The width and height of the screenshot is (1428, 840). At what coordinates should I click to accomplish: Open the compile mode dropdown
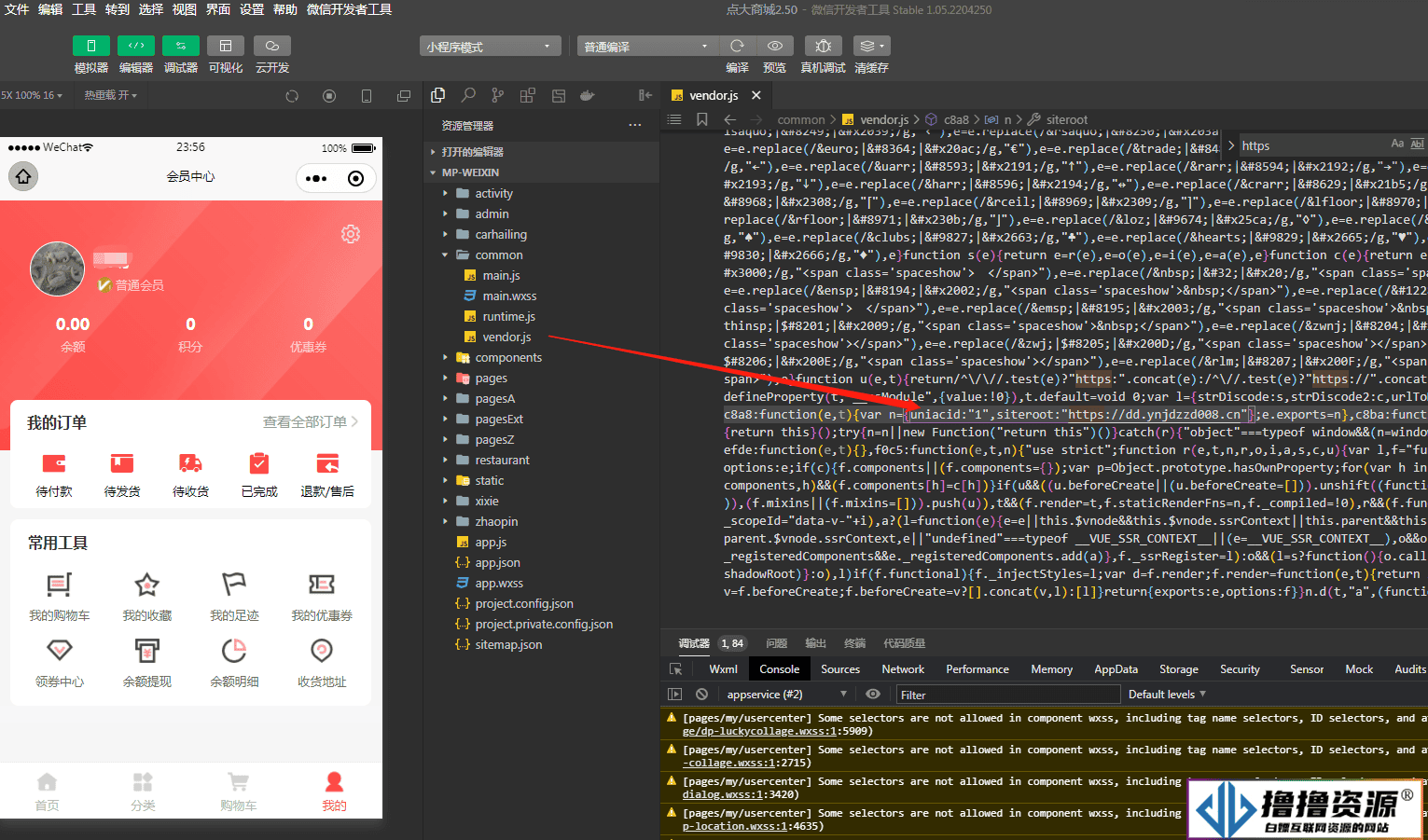click(x=647, y=47)
